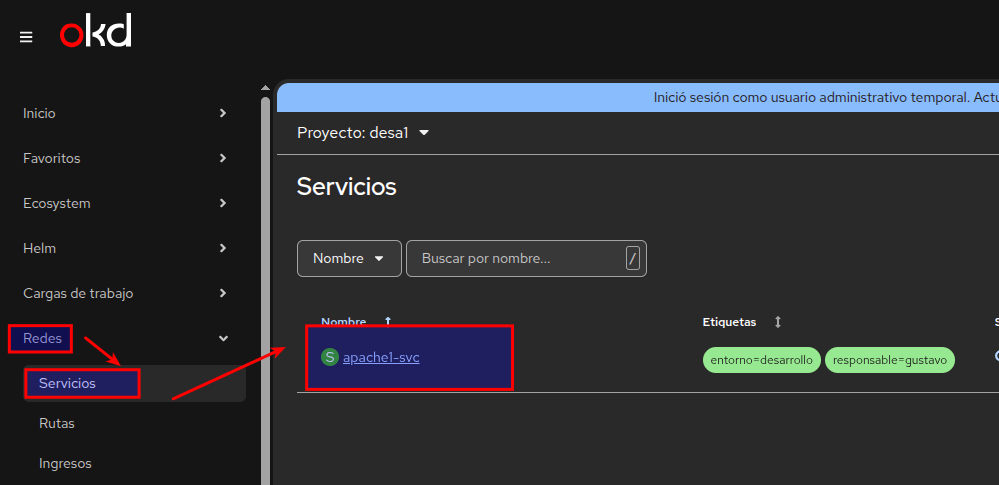Click the slash shortcut icon in search
Image resolution: width=999 pixels, height=485 pixels.
632,258
